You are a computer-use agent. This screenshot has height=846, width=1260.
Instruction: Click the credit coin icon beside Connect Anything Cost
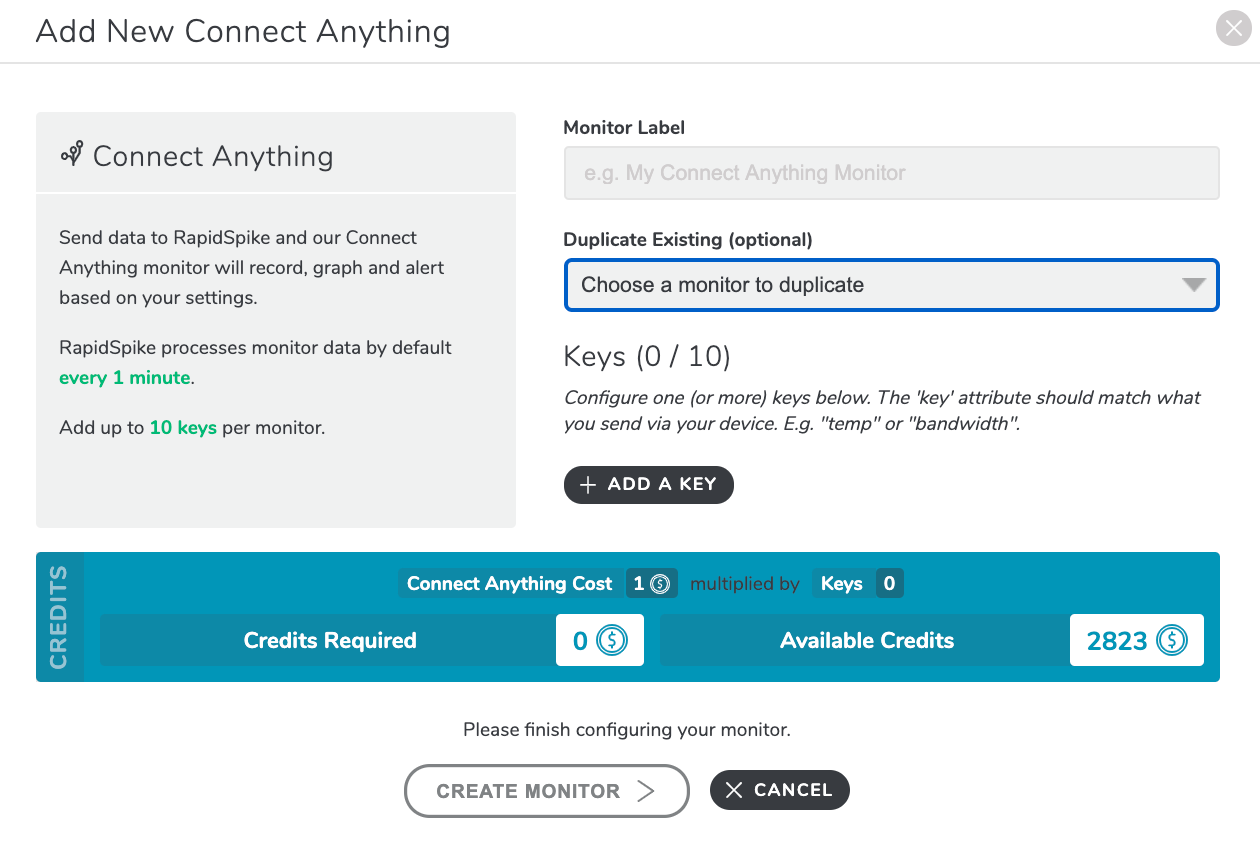[x=660, y=584]
